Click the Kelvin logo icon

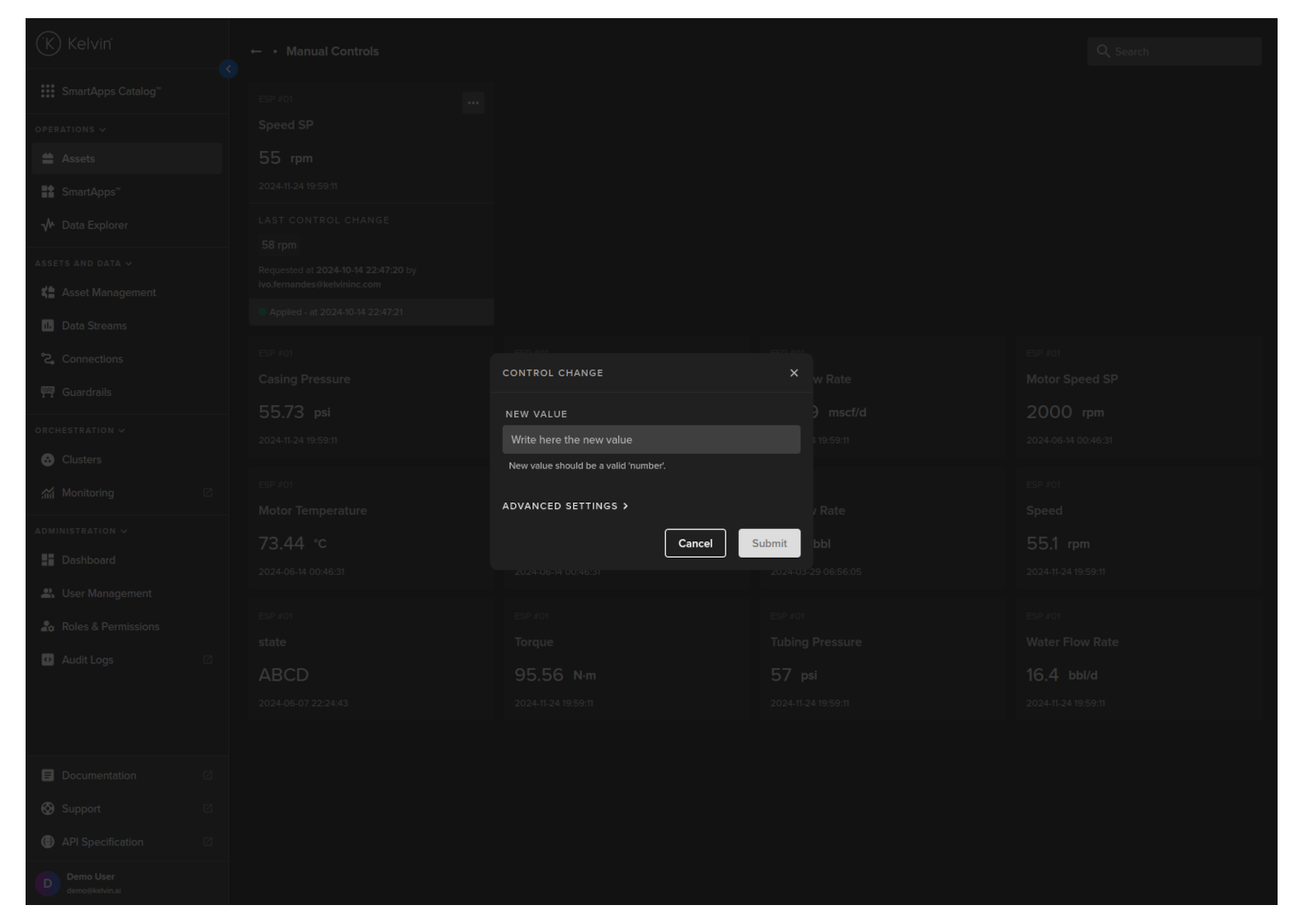(x=48, y=44)
